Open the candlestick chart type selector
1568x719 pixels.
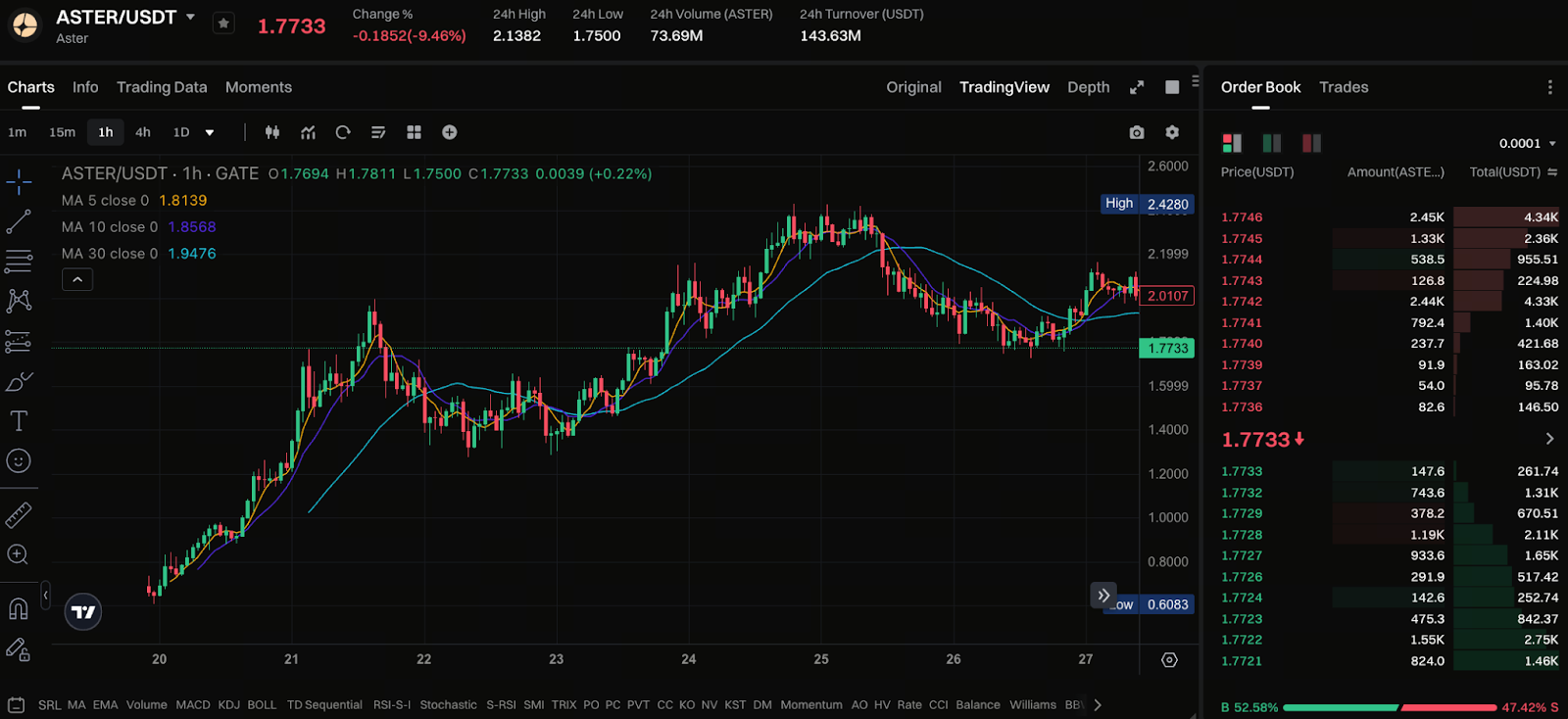[x=272, y=132]
